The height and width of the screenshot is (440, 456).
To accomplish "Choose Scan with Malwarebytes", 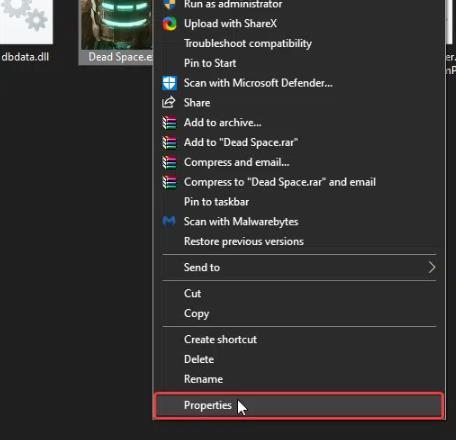I will (299, 221).
